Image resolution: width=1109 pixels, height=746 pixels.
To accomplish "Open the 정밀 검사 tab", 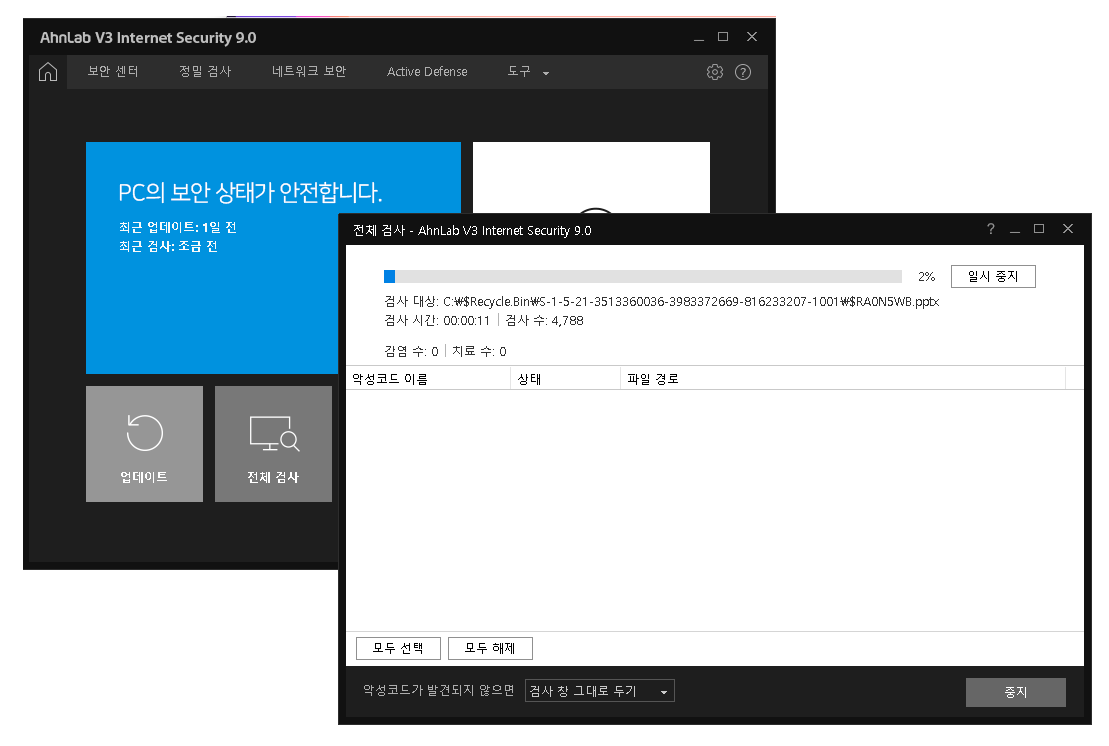I will pyautogui.click(x=205, y=71).
